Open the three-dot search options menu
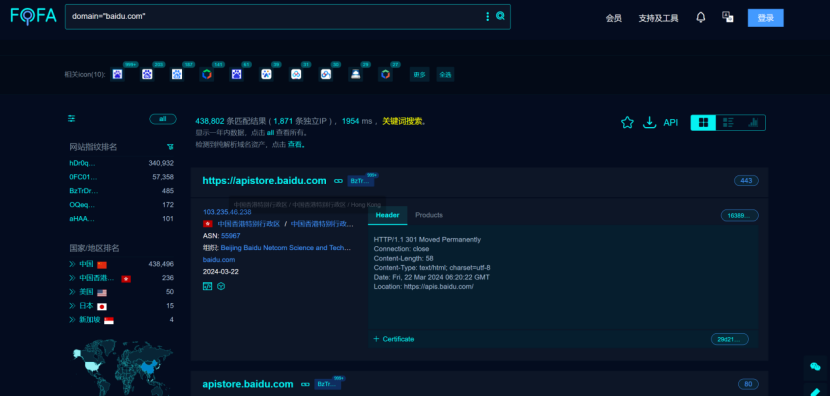This screenshot has height=397, width=831. pyautogui.click(x=488, y=17)
